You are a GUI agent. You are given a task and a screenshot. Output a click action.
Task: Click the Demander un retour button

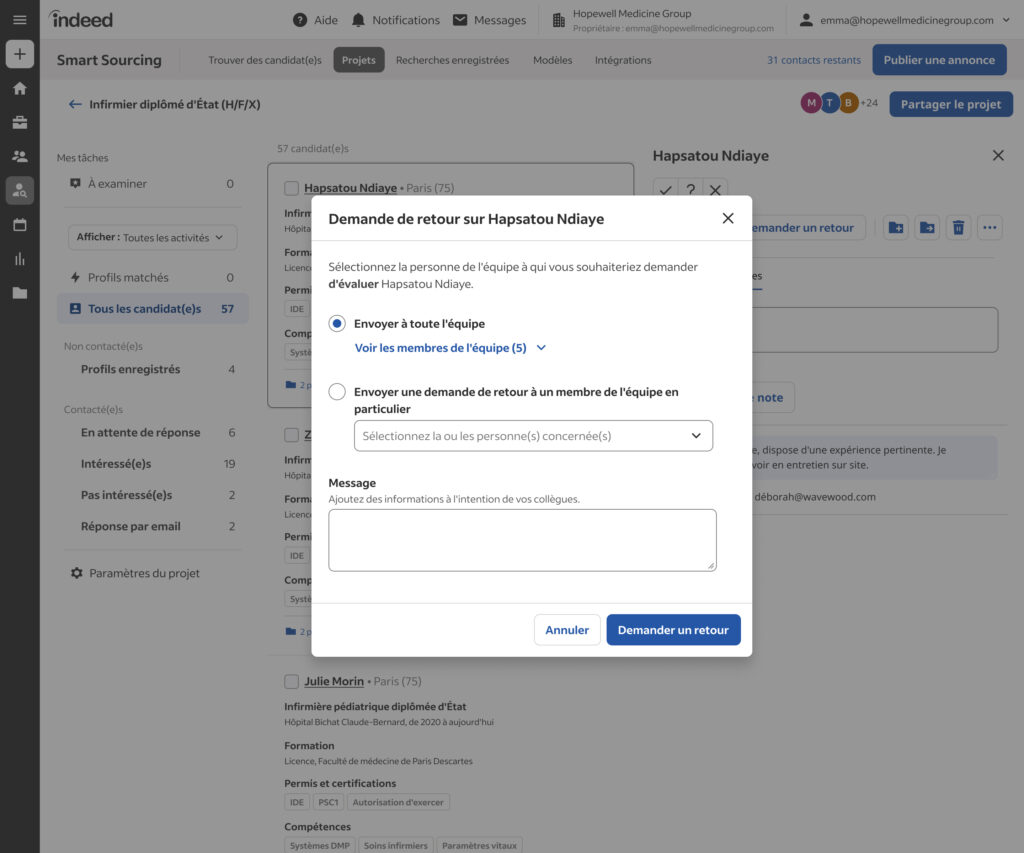[673, 630]
